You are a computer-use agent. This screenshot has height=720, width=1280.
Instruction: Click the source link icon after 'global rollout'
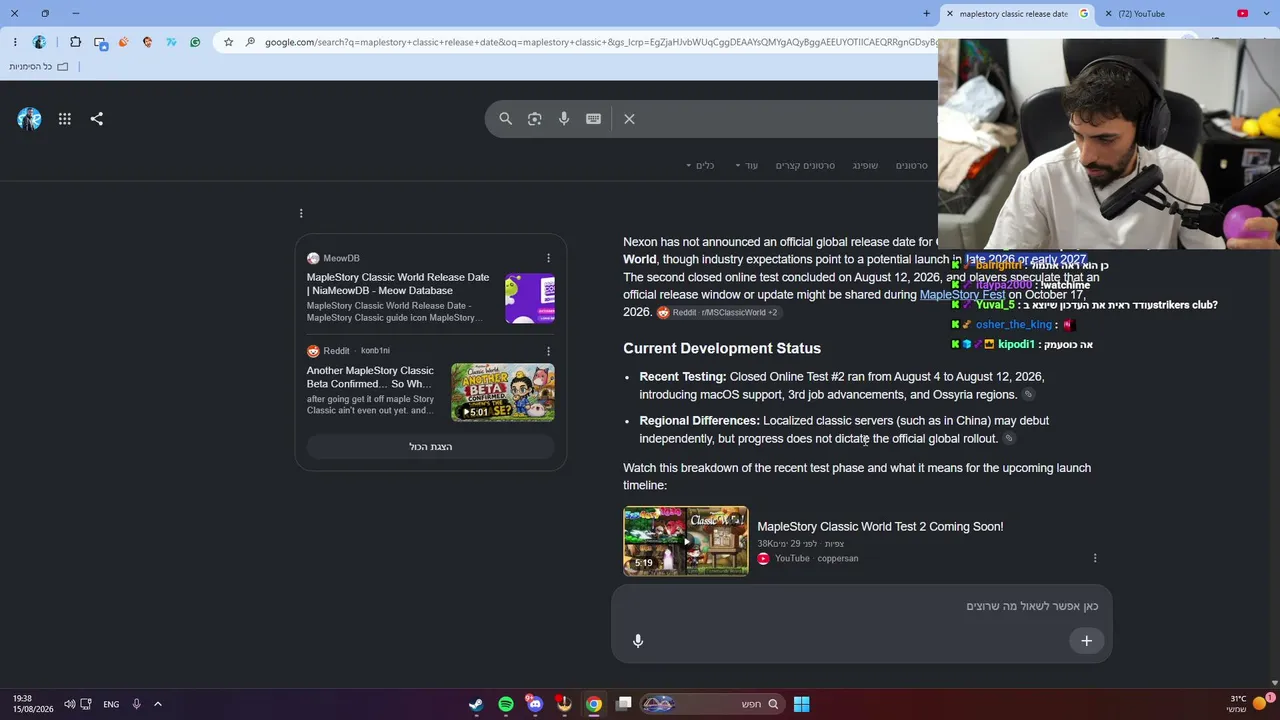point(1008,439)
